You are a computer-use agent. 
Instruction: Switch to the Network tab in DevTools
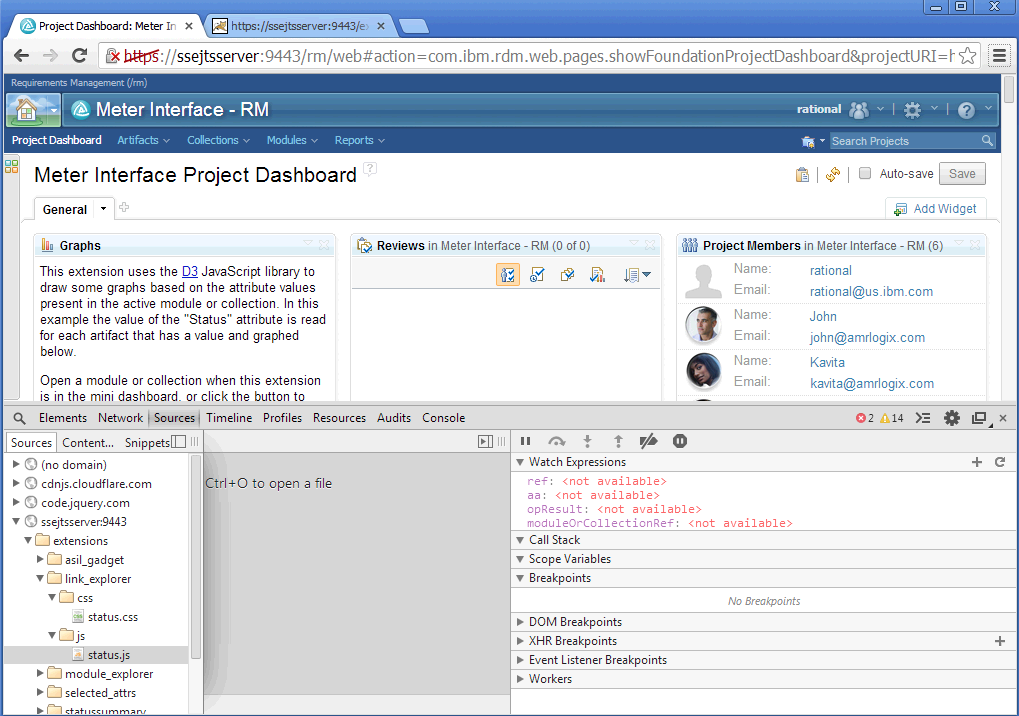(120, 418)
